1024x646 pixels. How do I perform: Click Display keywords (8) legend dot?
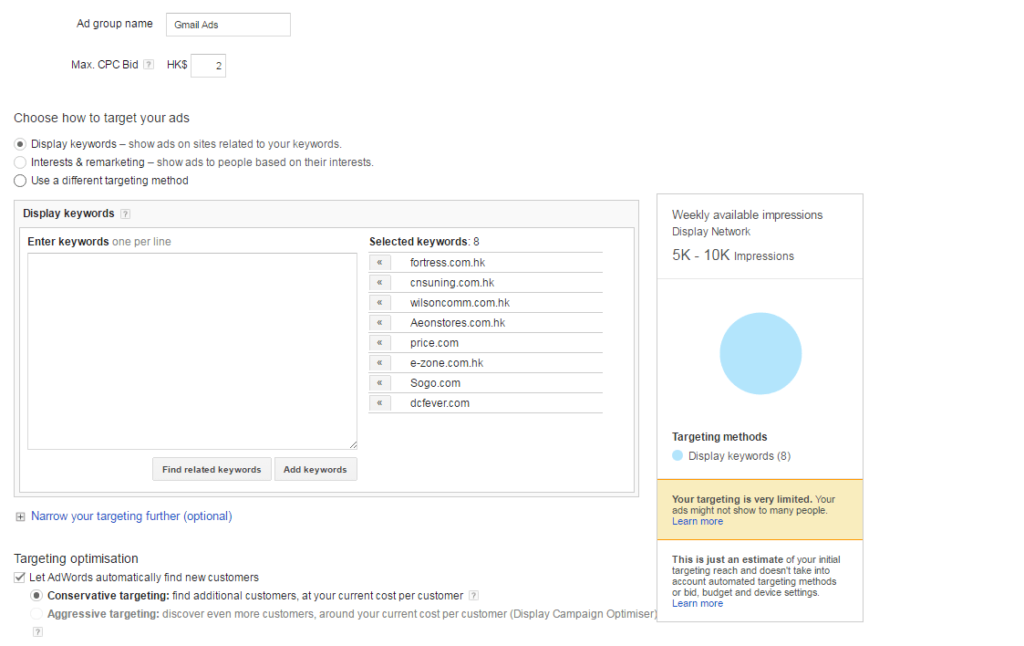pos(677,455)
